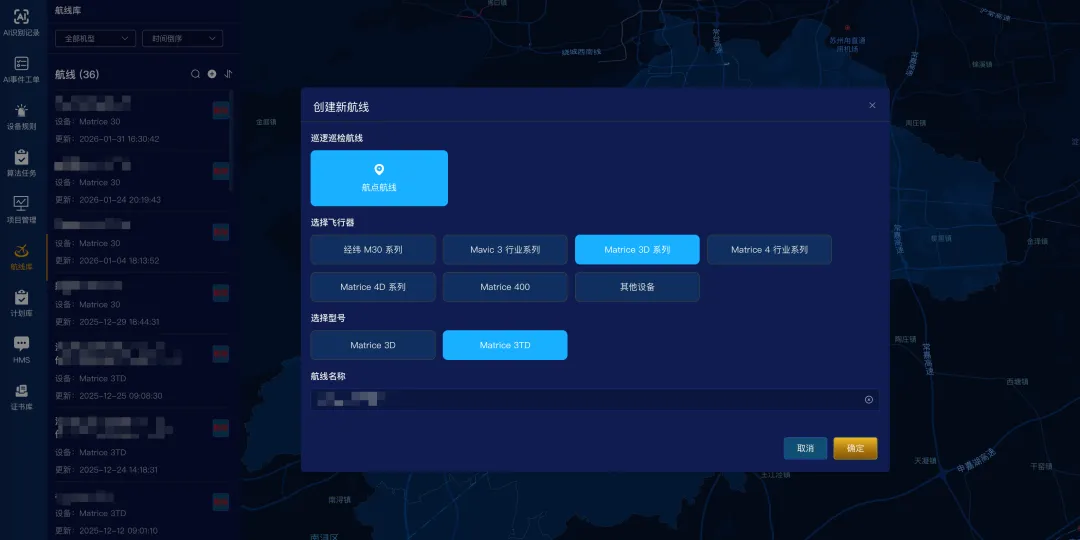Click the 航线名称 input field
This screenshot has height=540, width=1080.
click(594, 399)
